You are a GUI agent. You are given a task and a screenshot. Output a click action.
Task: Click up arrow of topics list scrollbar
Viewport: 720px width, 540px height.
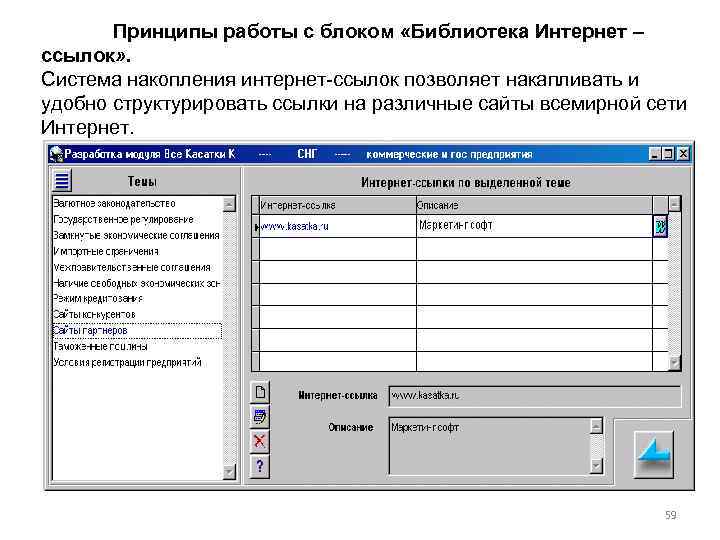229,204
